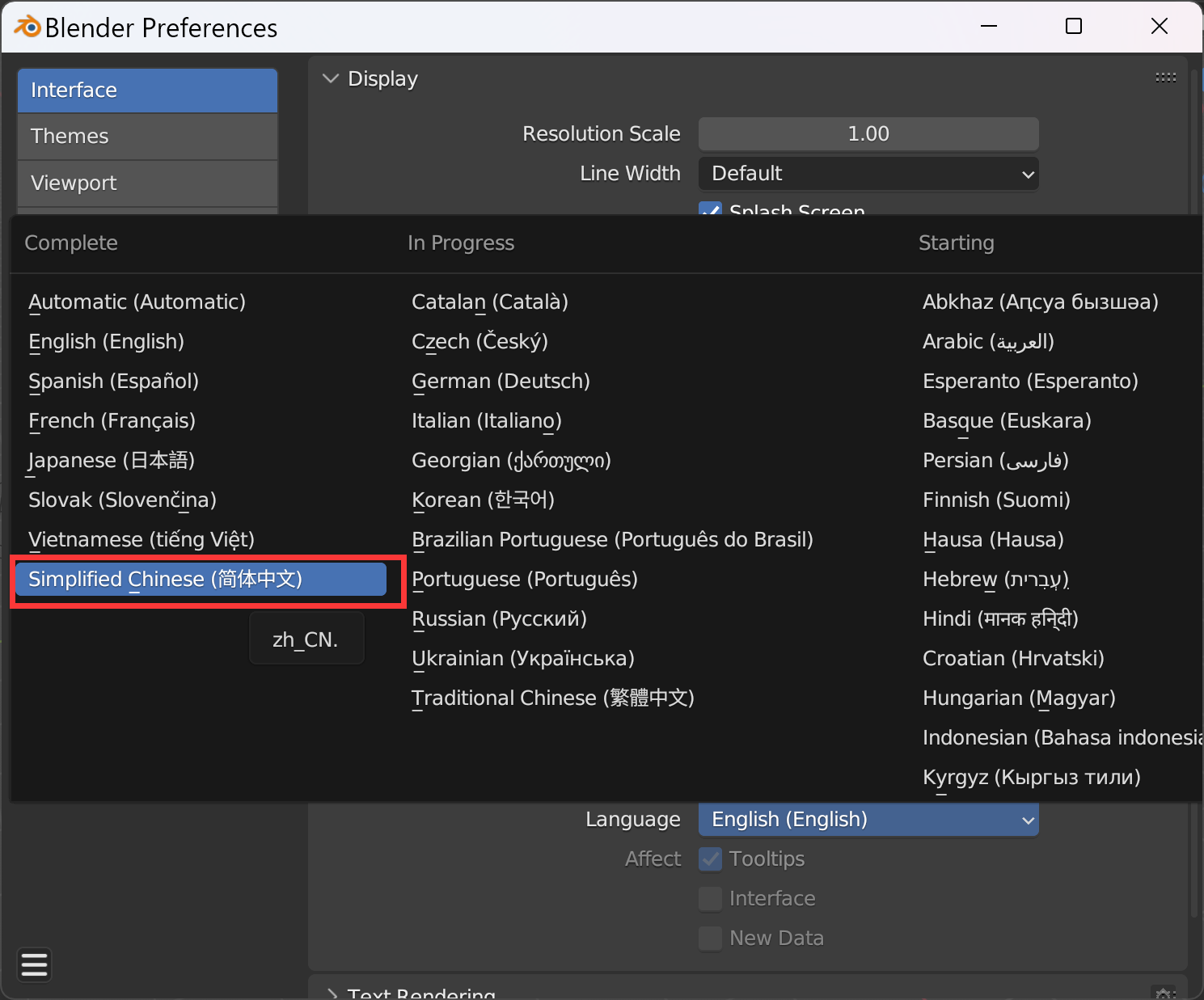Screen dimensions: 1204x1000
Task: Open the Line Width dropdown
Action: click(868, 174)
